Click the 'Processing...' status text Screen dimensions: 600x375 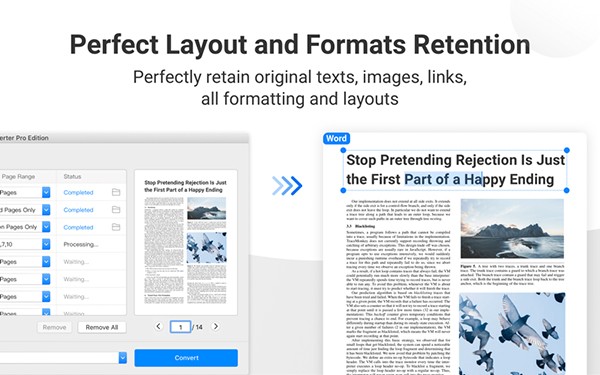point(81,244)
